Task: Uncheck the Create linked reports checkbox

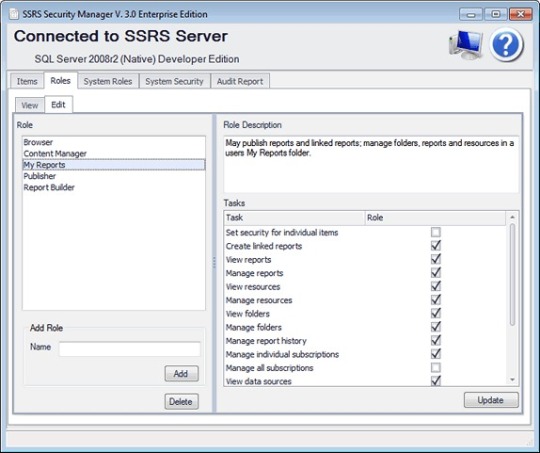Action: [436, 246]
